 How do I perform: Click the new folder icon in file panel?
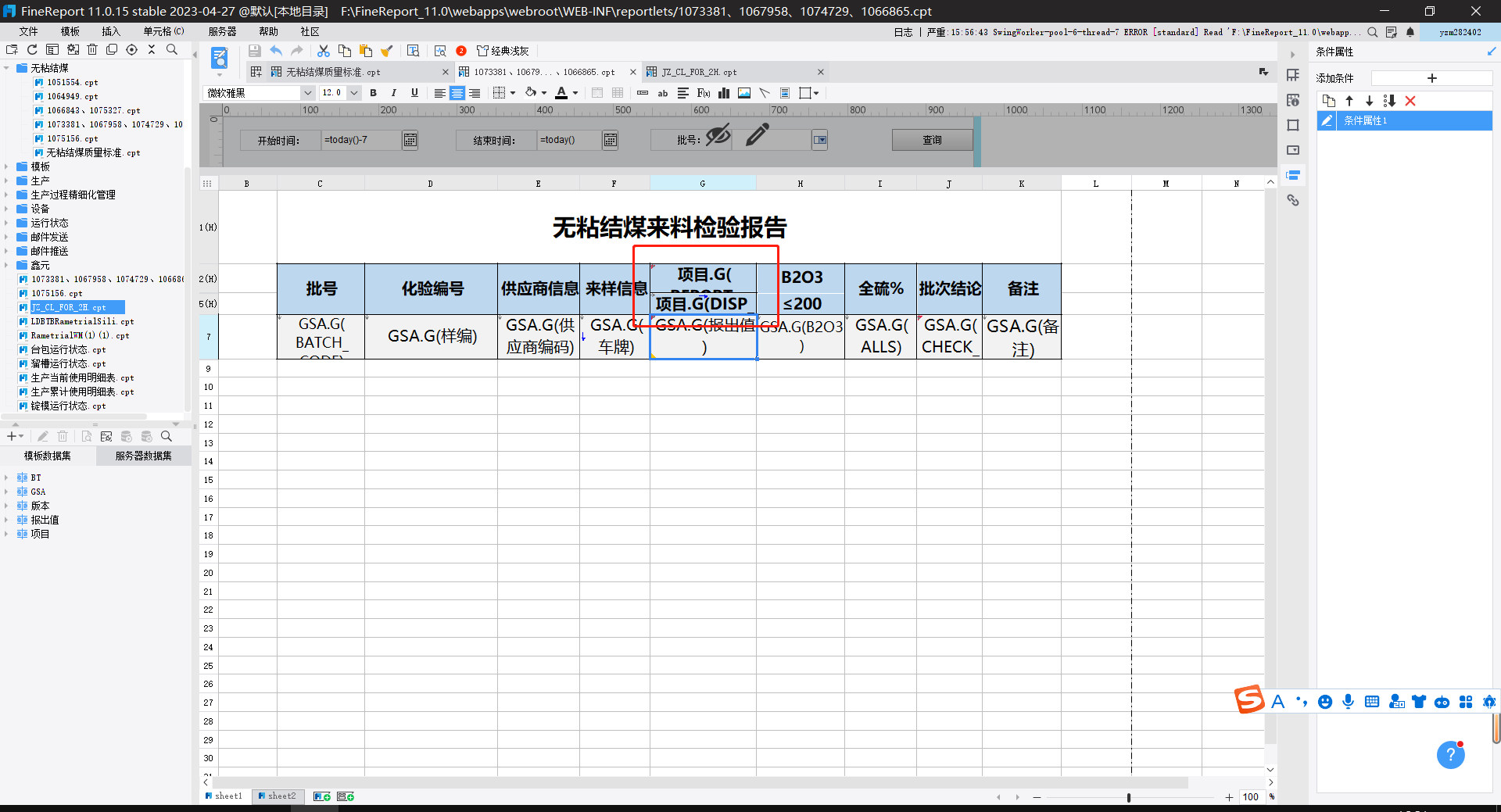[12, 50]
